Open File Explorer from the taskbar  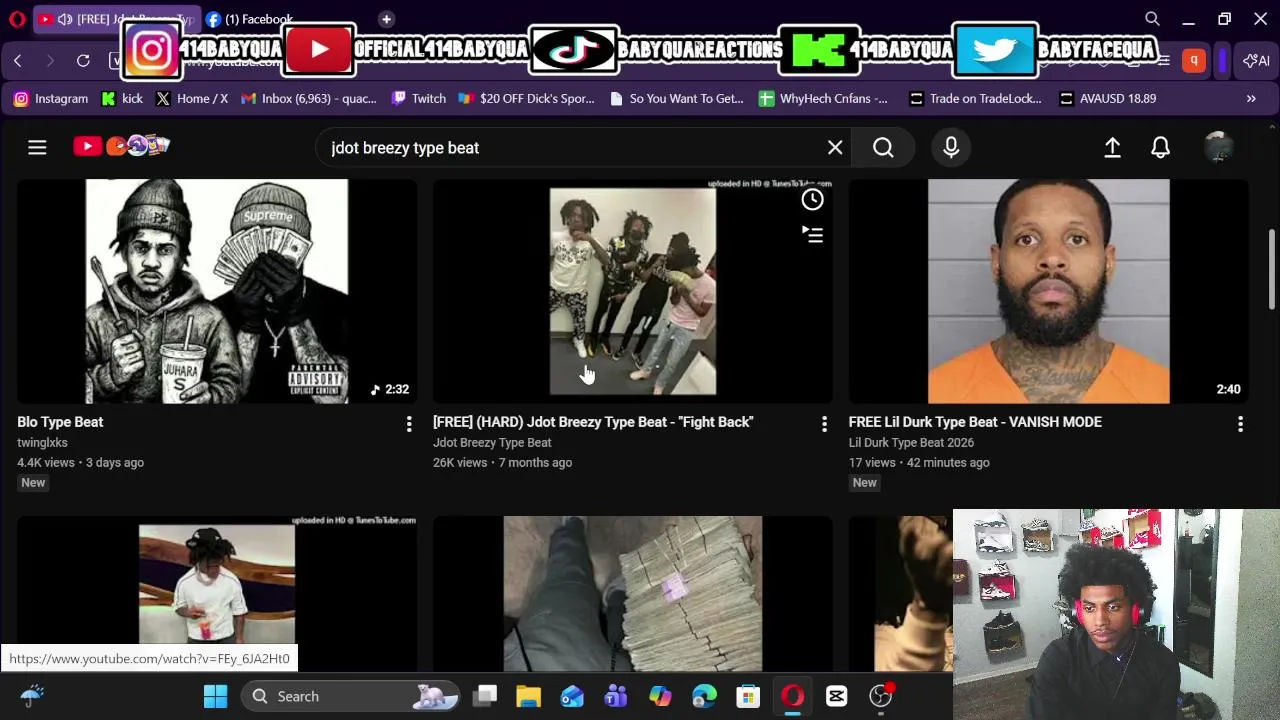click(528, 696)
